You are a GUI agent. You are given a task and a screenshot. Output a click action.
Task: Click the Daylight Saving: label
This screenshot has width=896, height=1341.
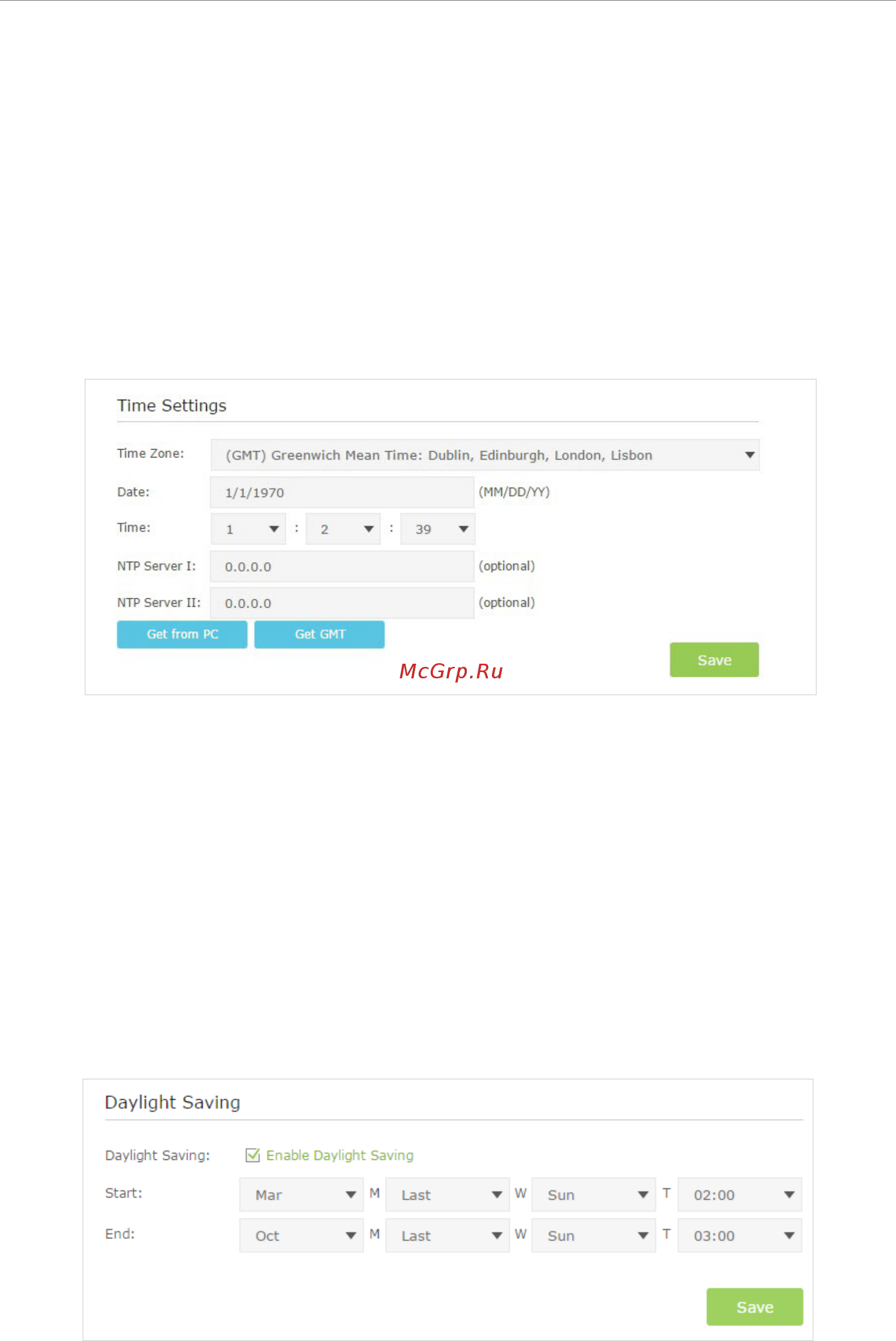point(158,1156)
